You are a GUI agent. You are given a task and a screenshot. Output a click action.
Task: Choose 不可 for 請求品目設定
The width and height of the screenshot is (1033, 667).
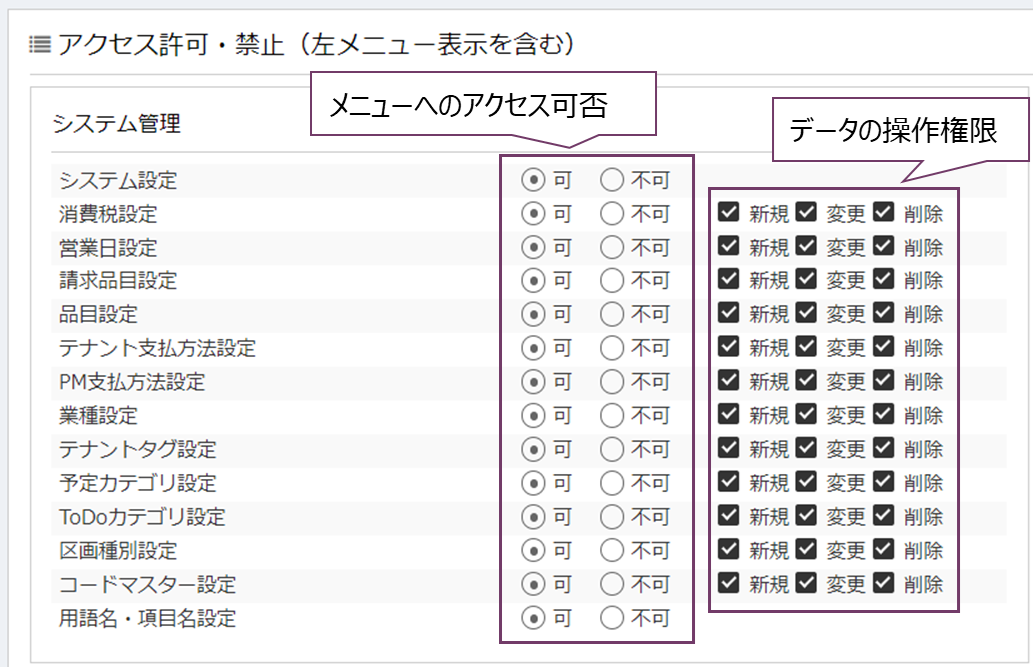612,281
